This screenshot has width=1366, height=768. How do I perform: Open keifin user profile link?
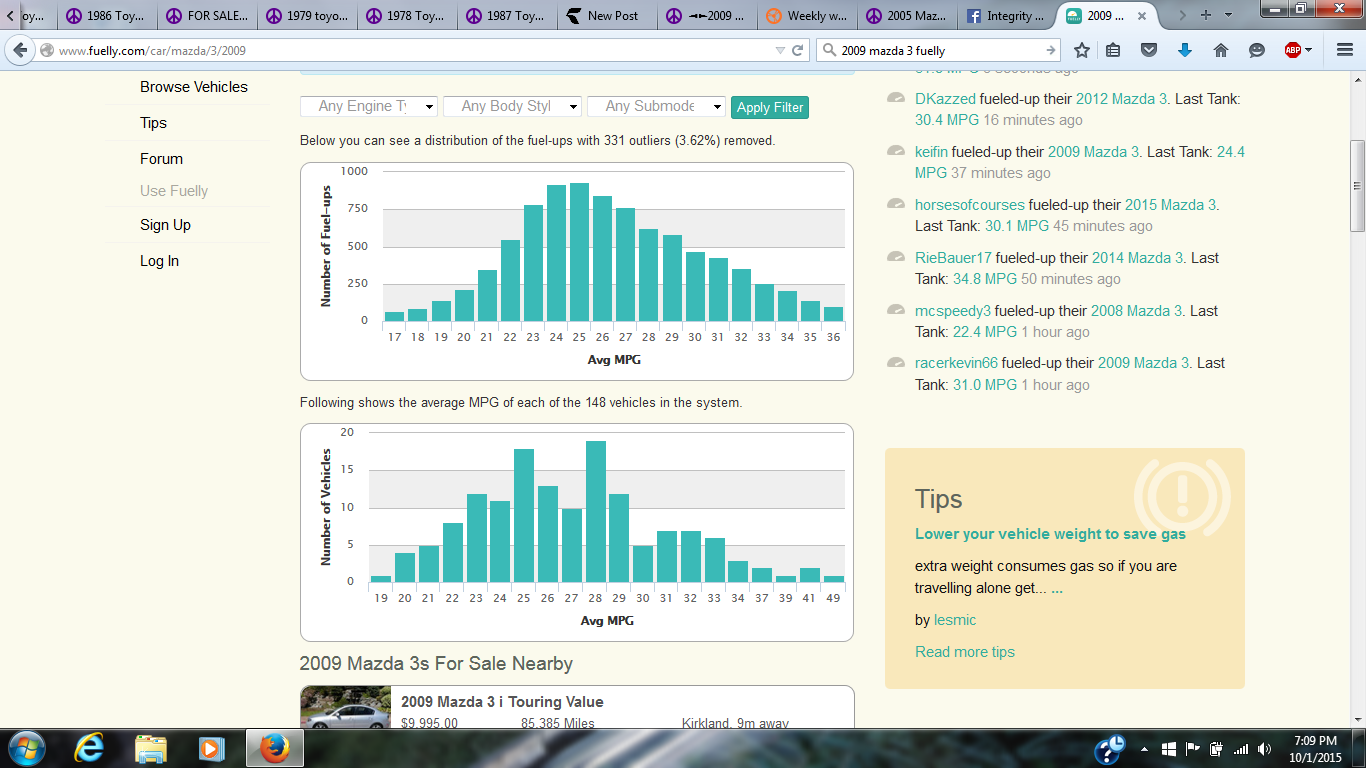[x=931, y=152]
